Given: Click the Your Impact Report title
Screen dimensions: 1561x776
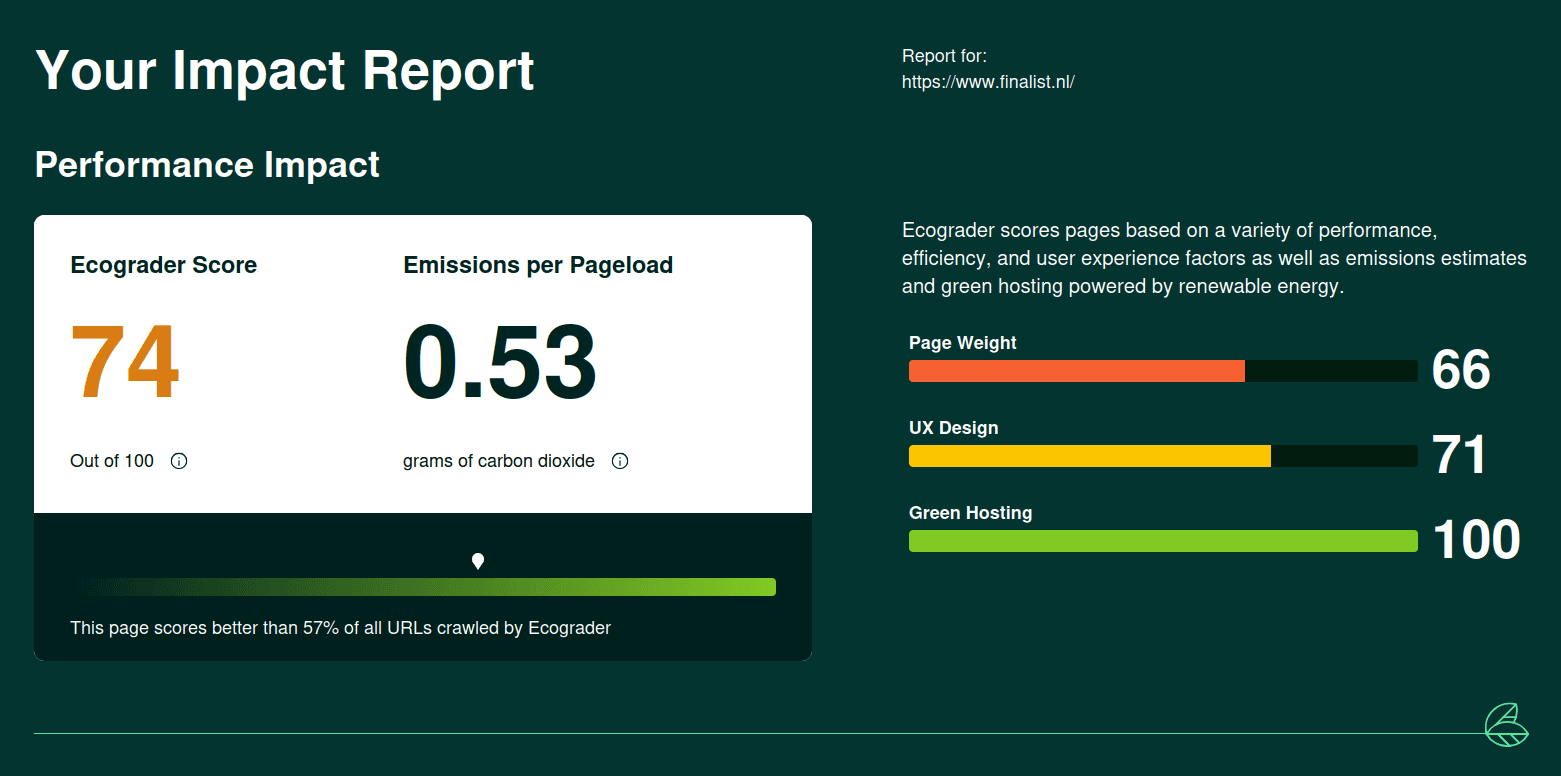Looking at the screenshot, I should pos(285,70).
